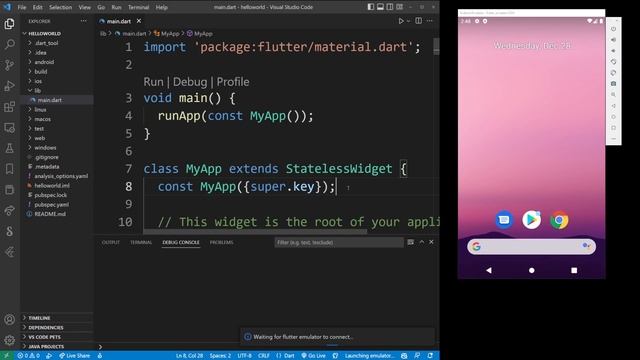This screenshot has height=360, width=640.
Task: Open the Accounts icon in activity bar
Action: pyautogui.click(x=9, y=320)
